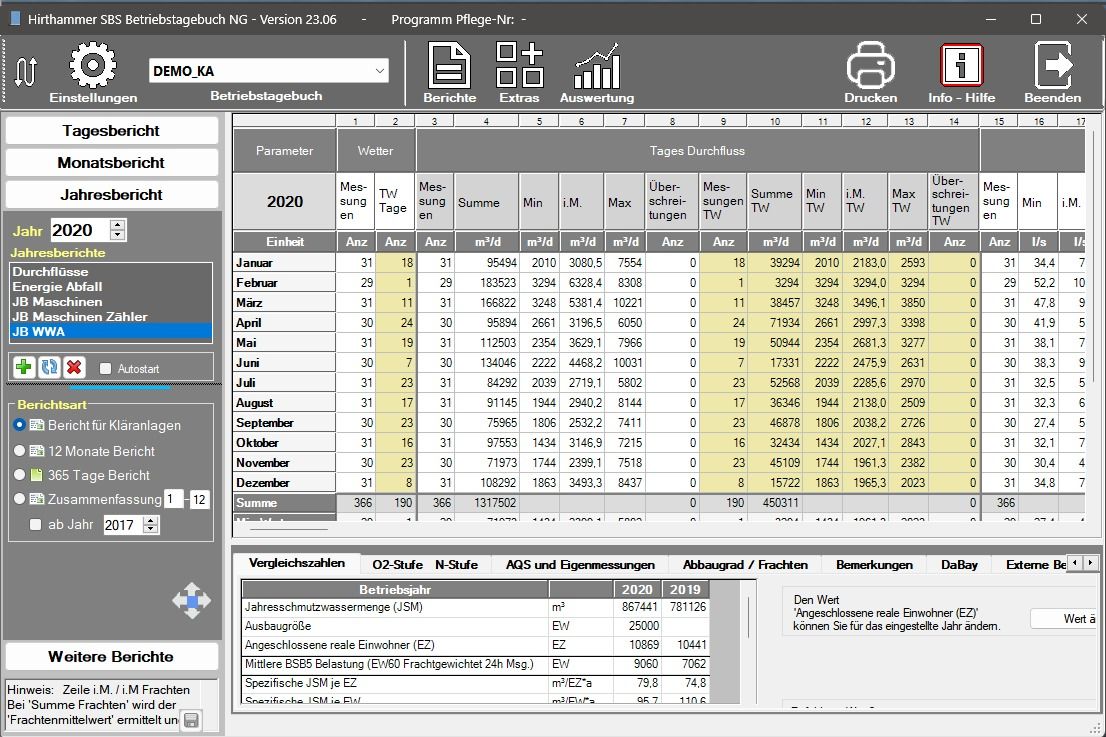1106x737 pixels.
Task: Click the green plus add report icon
Action: [x=23, y=368]
